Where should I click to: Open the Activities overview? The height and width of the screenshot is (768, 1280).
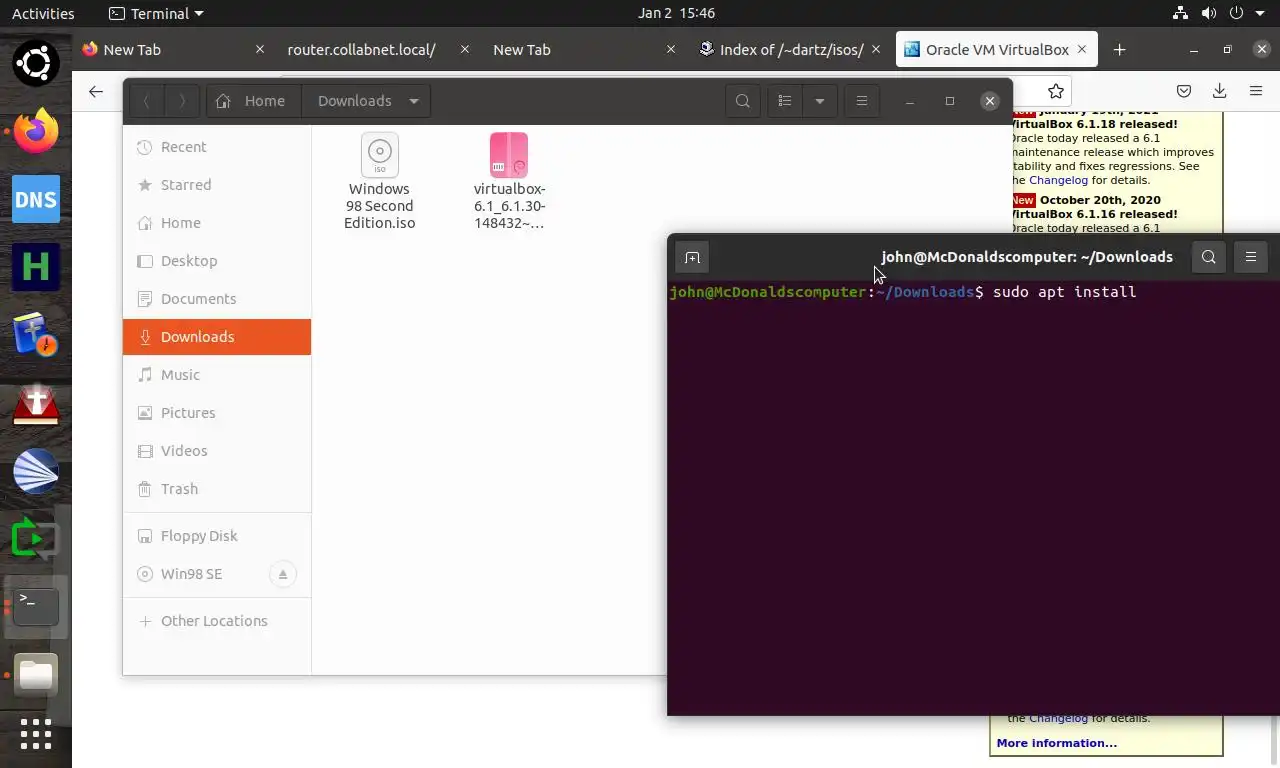(43, 13)
